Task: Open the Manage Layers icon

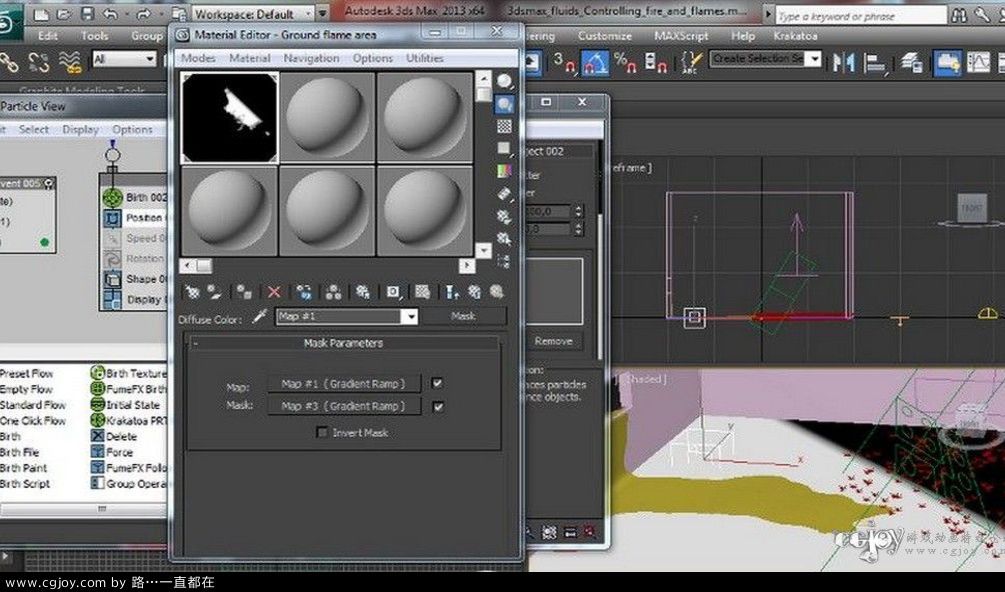Action: 911,62
